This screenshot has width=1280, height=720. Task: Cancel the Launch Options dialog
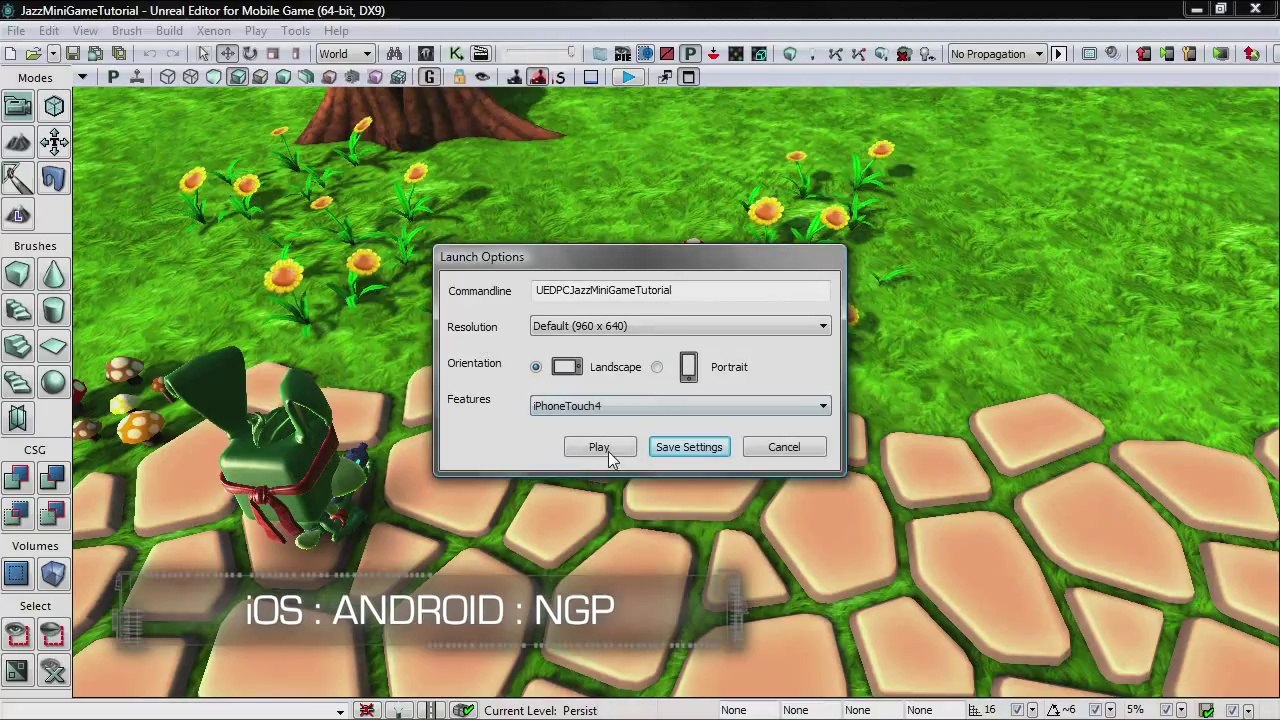click(784, 447)
